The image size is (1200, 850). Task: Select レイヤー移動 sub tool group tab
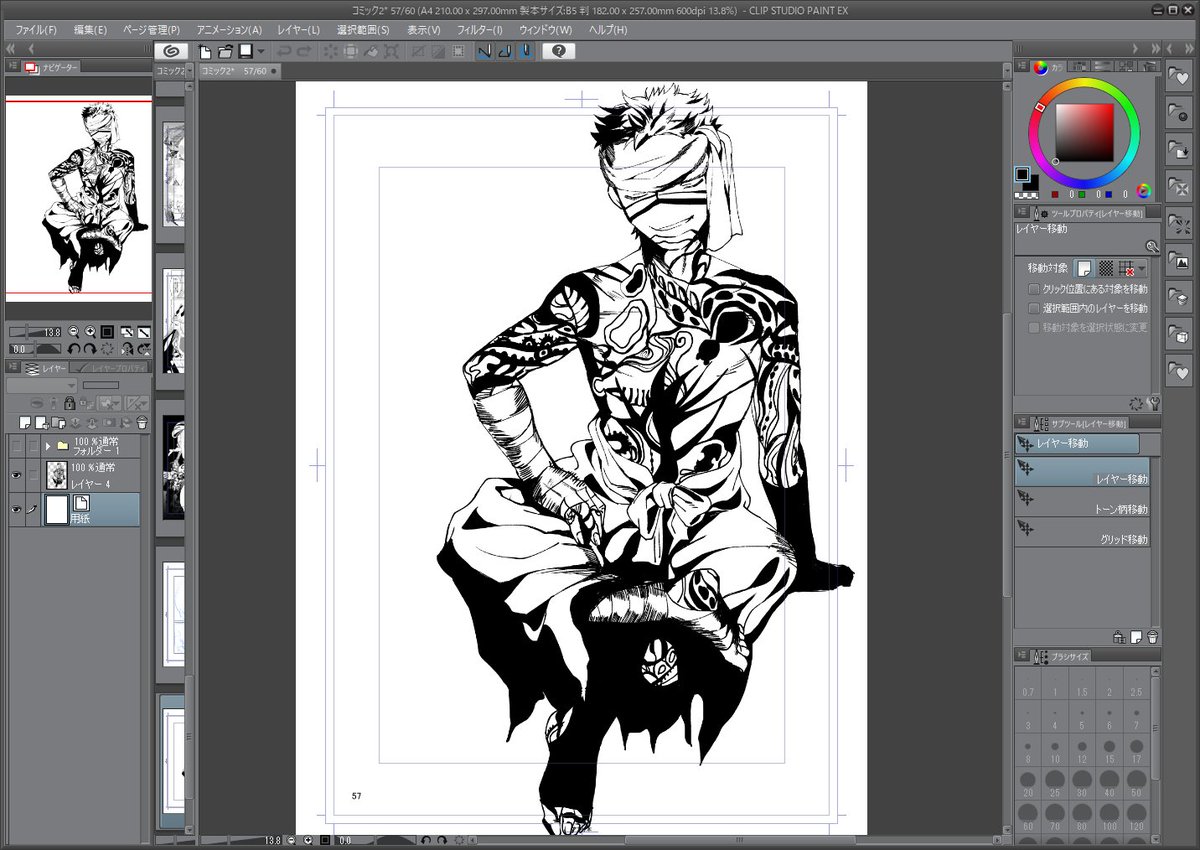pos(1076,443)
